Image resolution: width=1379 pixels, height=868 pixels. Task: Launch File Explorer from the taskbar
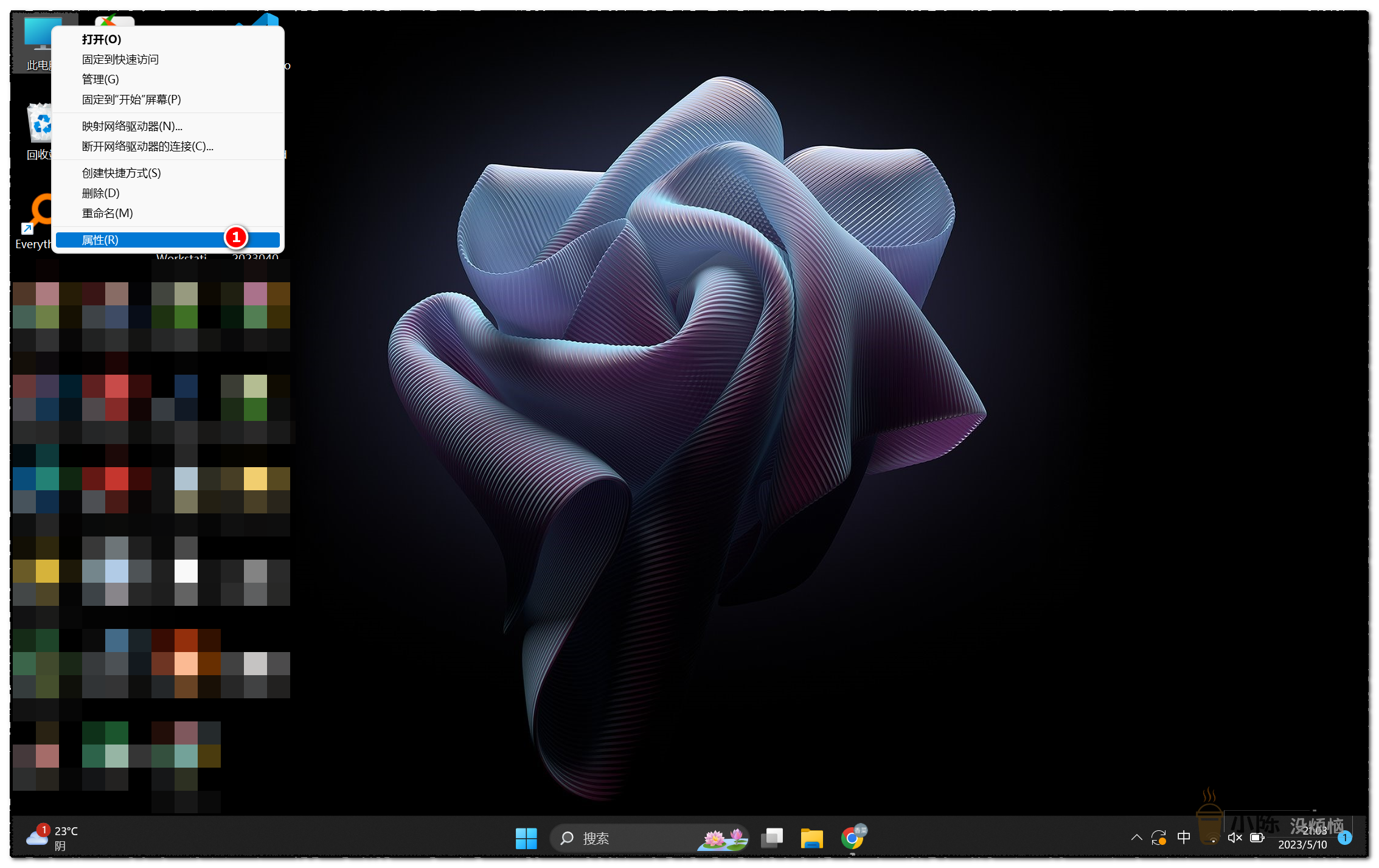(811, 838)
